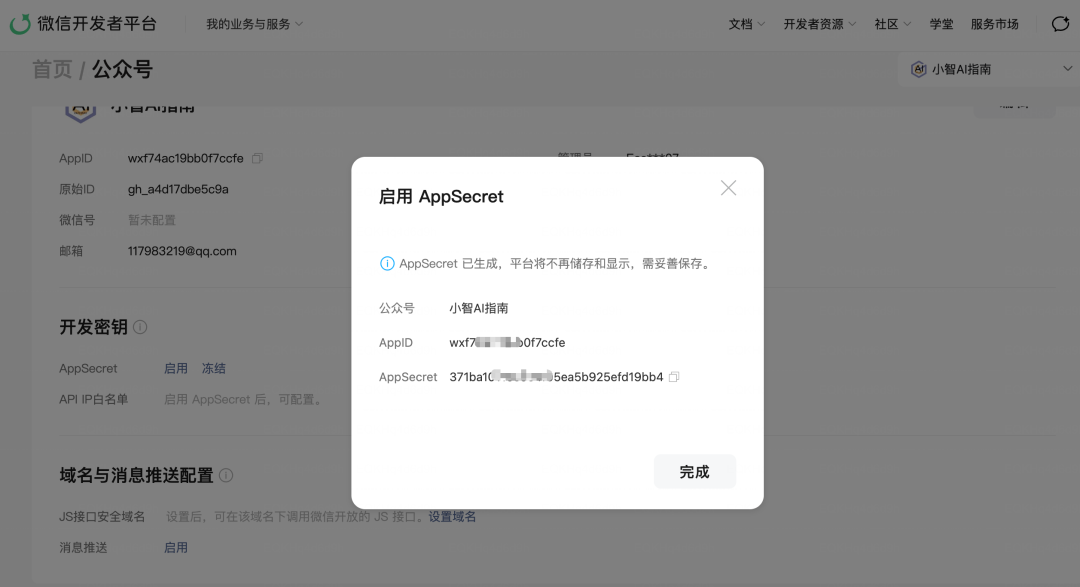
Task: Click the 启用 AppSecret dialog title
Action: coord(441,197)
